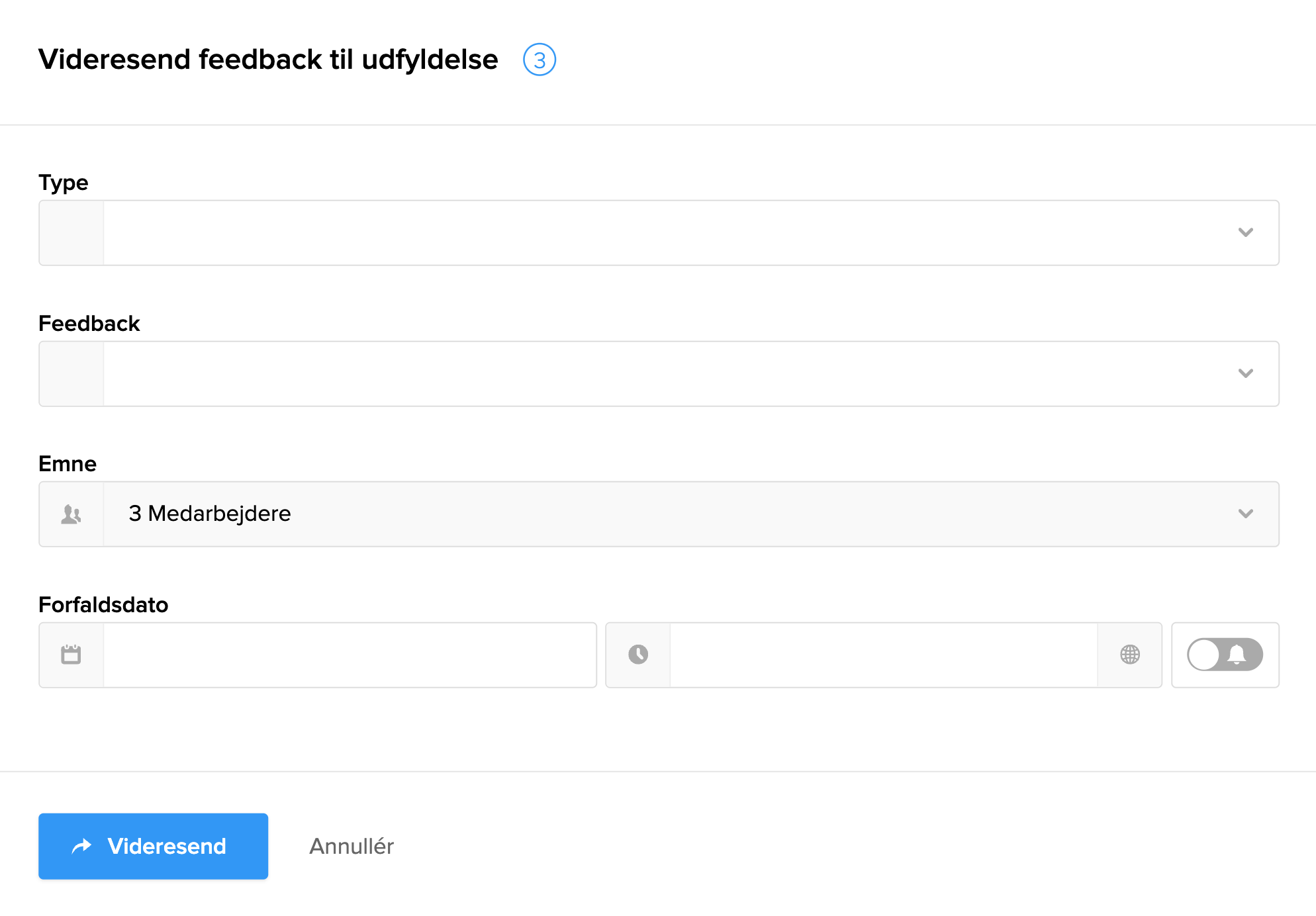Select the 3 Medarbejdere text in Emne
Image resolution: width=1316 pixels, height=916 pixels.
(209, 514)
